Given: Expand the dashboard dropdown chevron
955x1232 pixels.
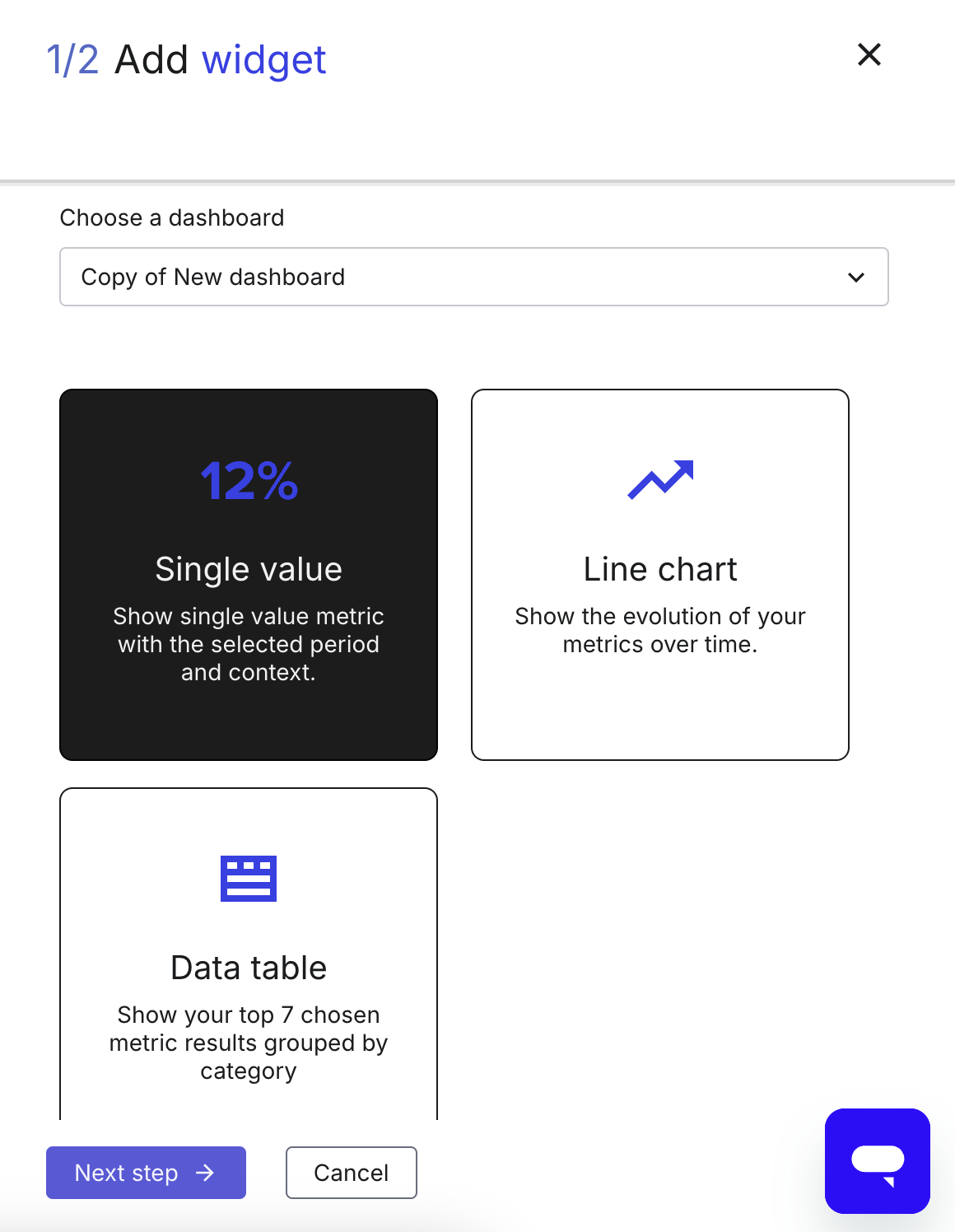Looking at the screenshot, I should [856, 278].
